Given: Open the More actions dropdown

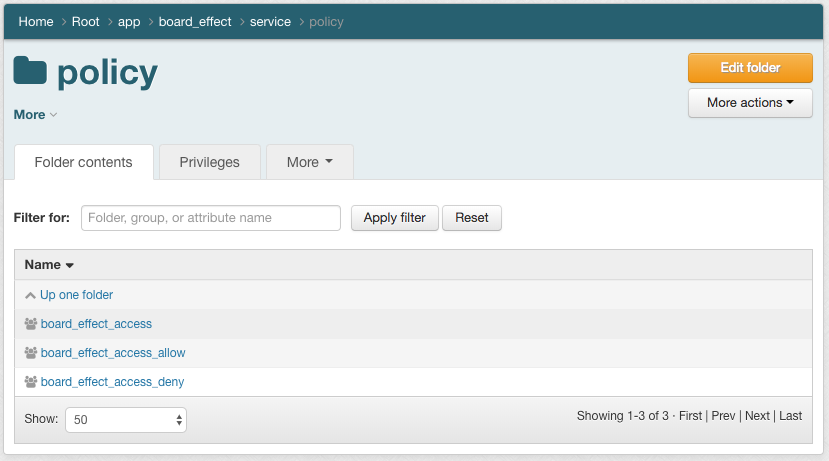Looking at the screenshot, I should (750, 103).
